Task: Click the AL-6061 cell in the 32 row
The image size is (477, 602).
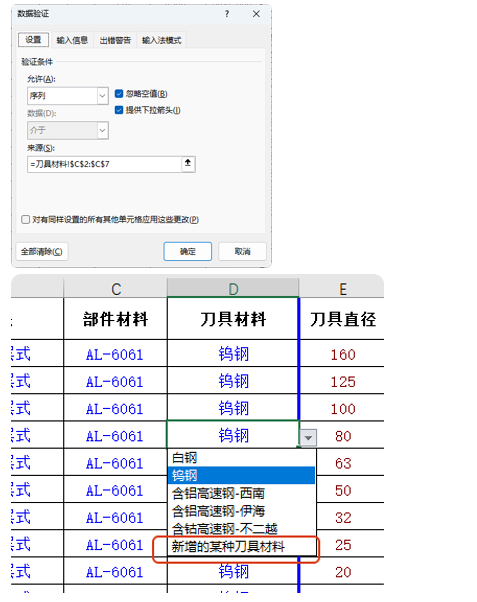Action: click(x=116, y=517)
